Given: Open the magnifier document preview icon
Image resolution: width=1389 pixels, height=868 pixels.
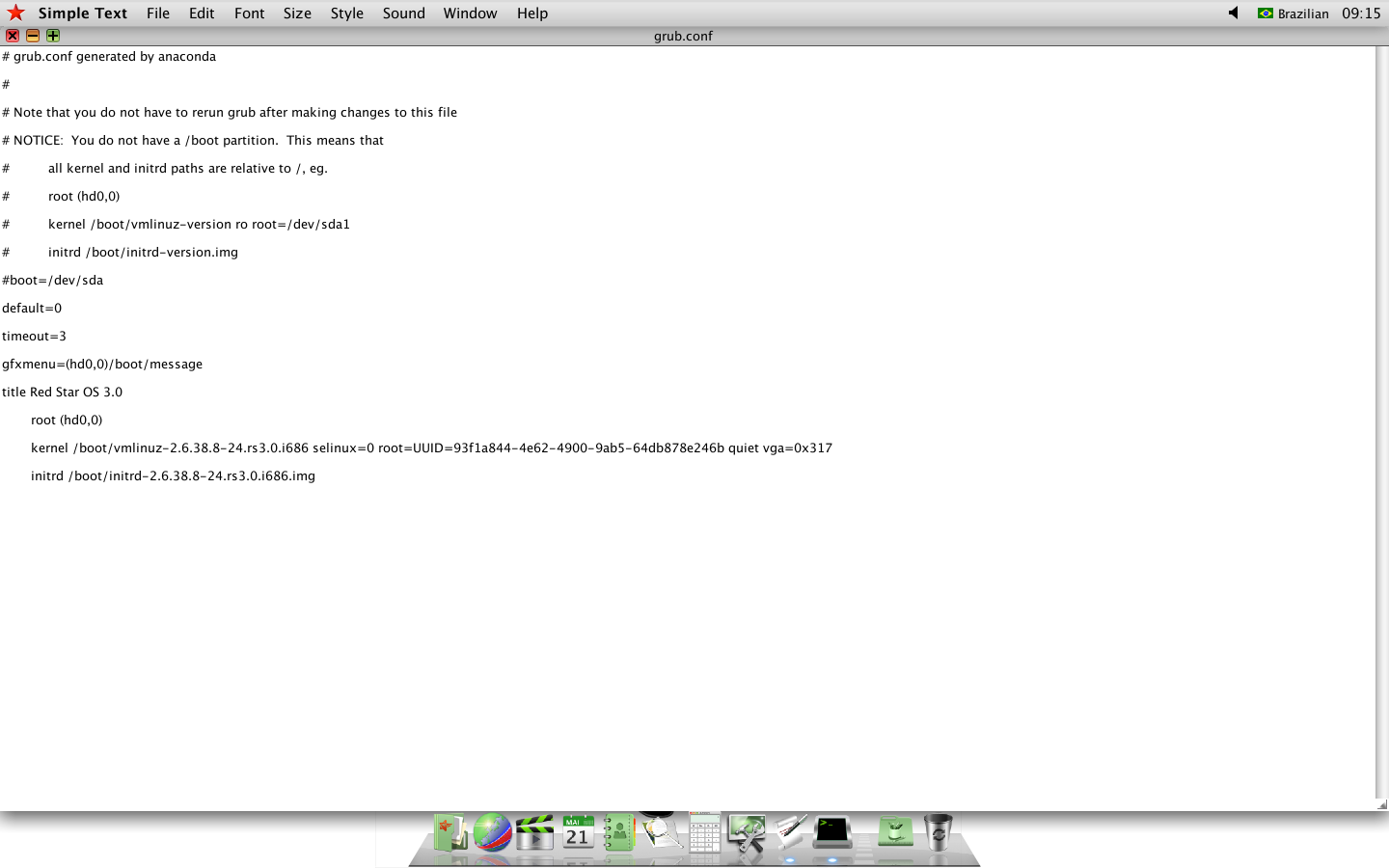Looking at the screenshot, I should coord(661,830).
